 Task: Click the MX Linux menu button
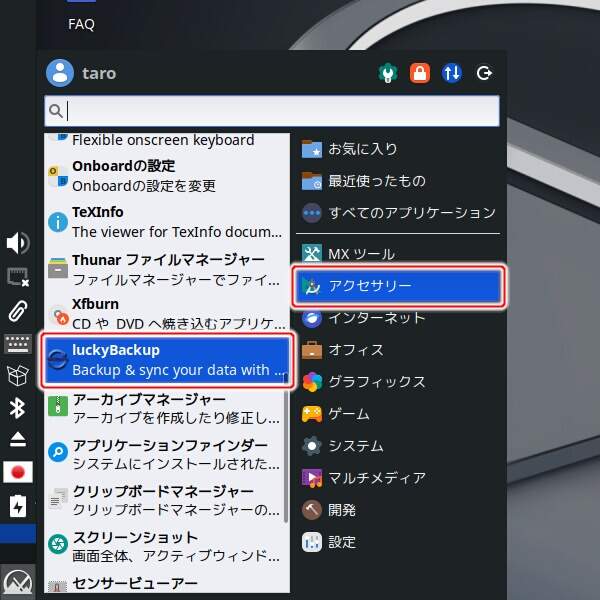(x=18, y=582)
